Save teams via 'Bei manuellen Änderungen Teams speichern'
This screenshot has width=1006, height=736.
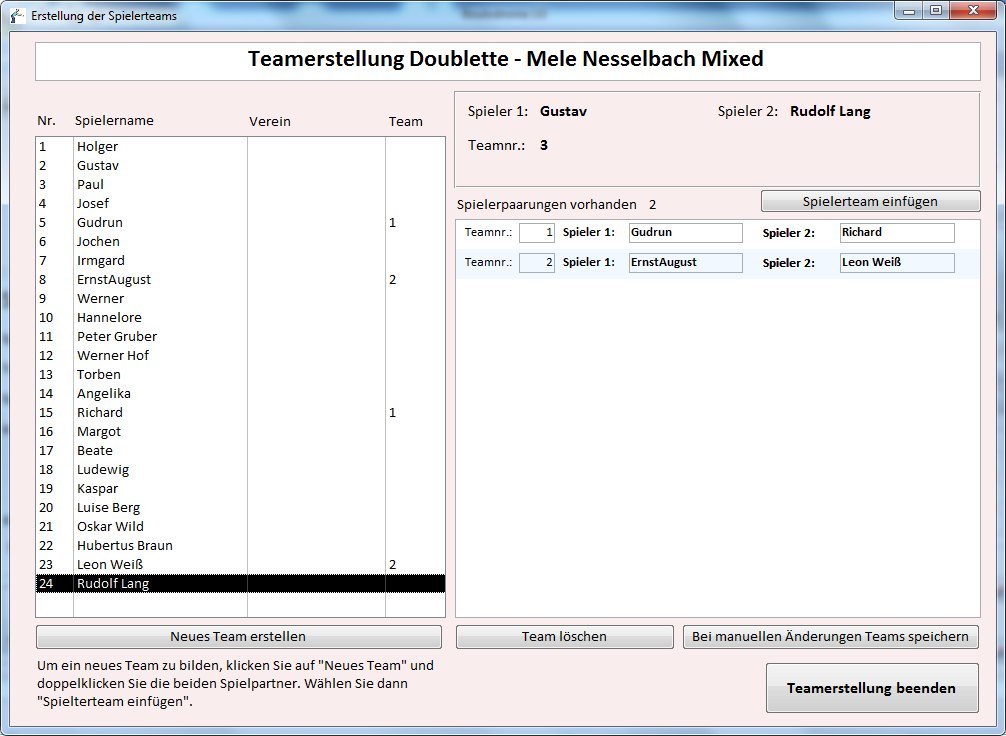pyautogui.click(x=830, y=637)
